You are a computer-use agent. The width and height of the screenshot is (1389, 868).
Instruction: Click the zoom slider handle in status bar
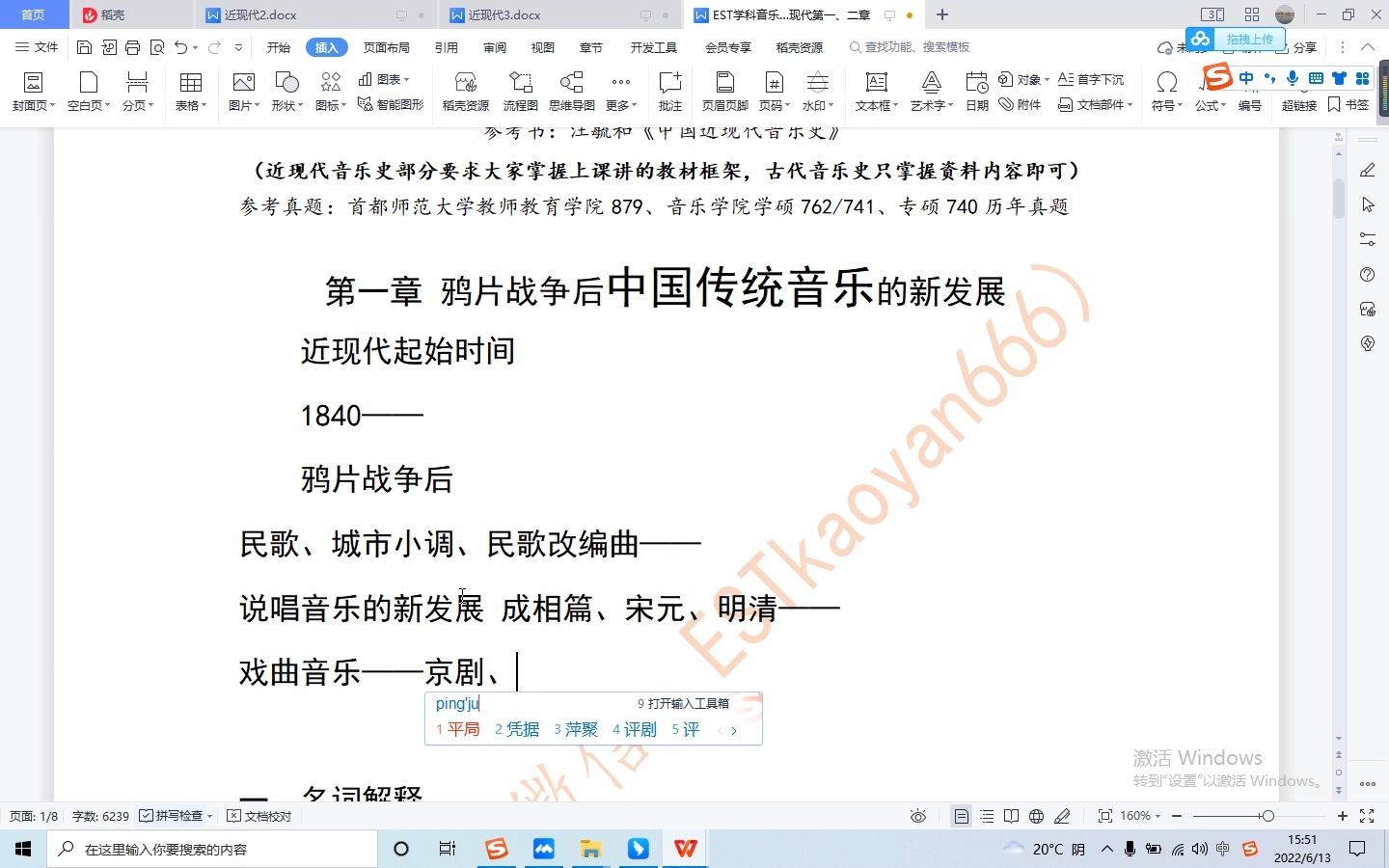pyautogui.click(x=1267, y=816)
